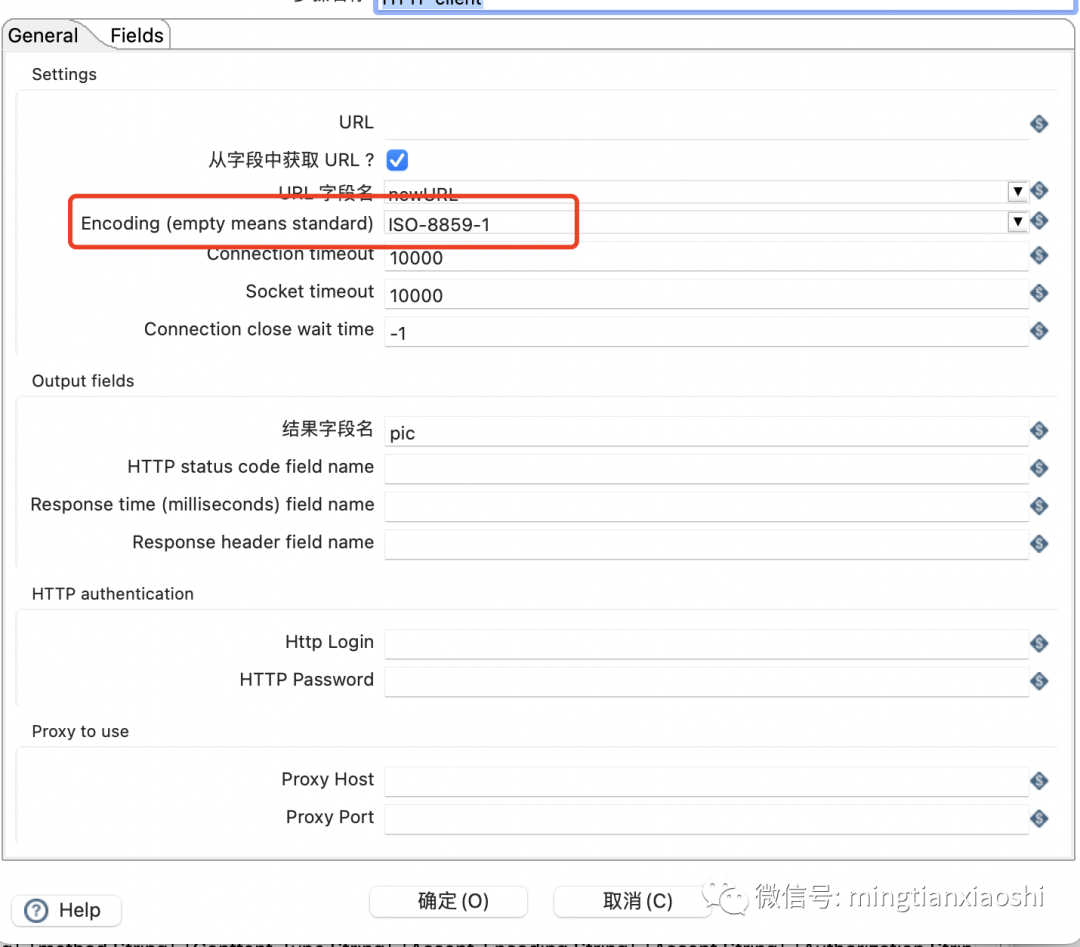1080x947 pixels.
Task: Open variable picker for HTTP status code field
Action: pyautogui.click(x=1039, y=467)
